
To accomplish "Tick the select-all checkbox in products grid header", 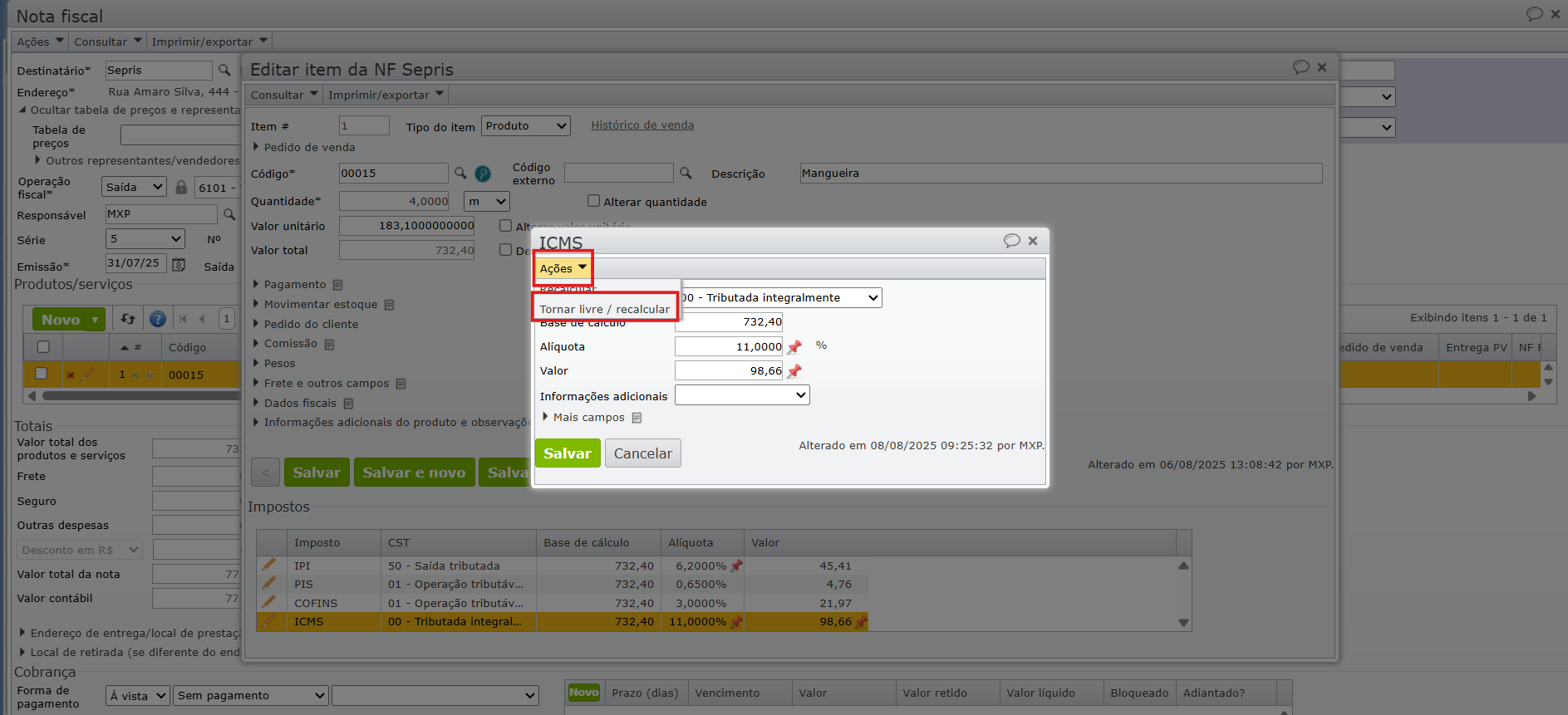I will (x=43, y=347).
